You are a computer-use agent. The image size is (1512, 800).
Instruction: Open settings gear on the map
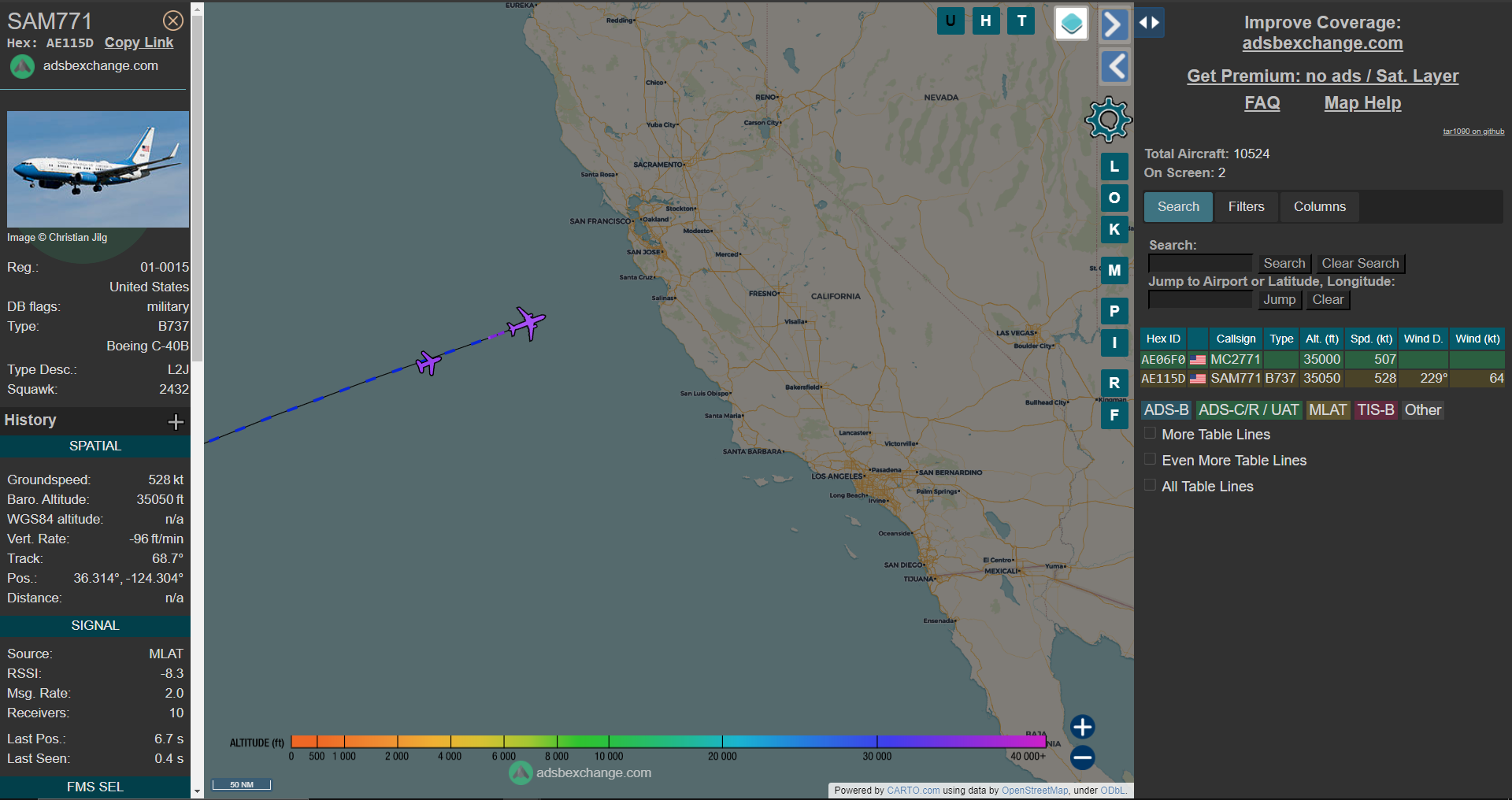tap(1108, 120)
